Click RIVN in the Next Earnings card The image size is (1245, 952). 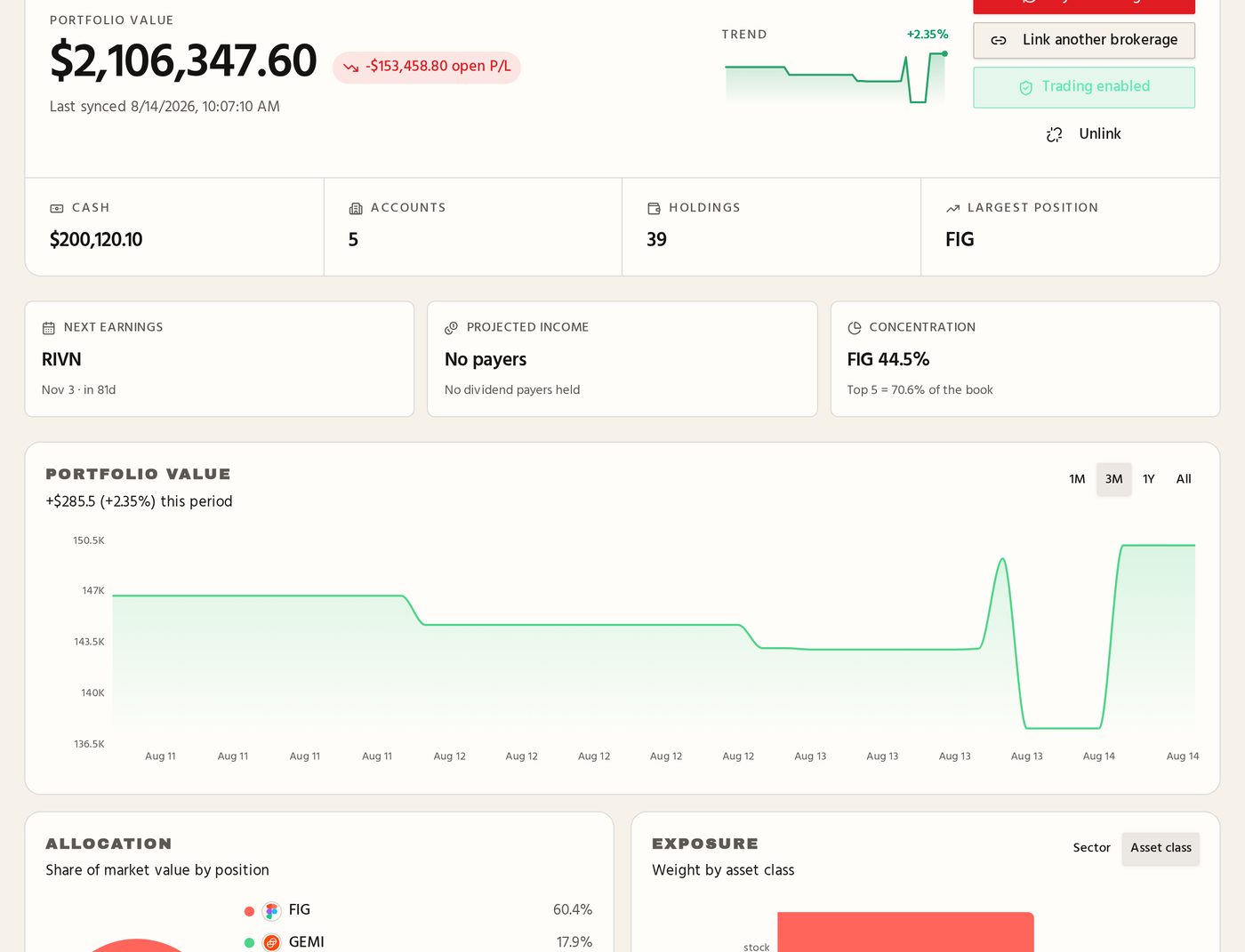[61, 360]
